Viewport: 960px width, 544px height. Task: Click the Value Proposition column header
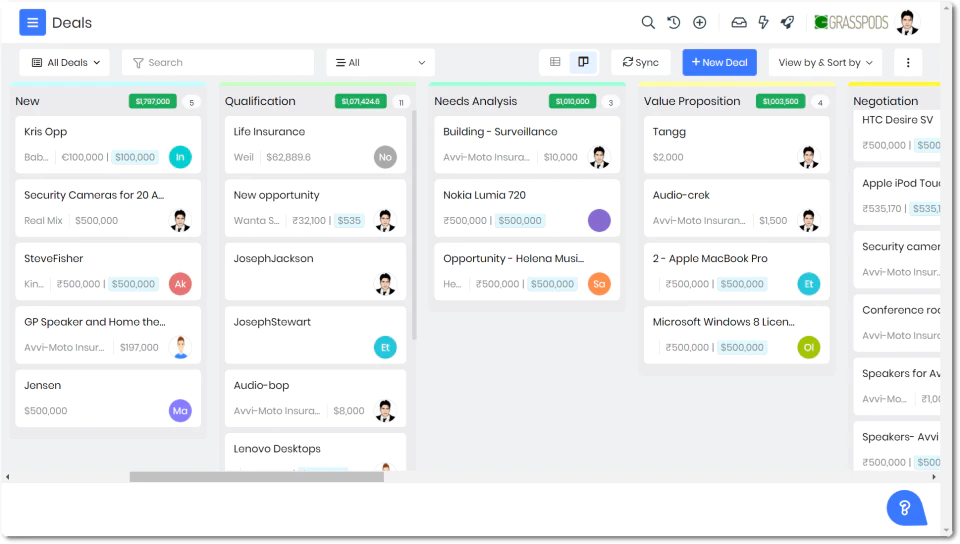click(x=692, y=101)
